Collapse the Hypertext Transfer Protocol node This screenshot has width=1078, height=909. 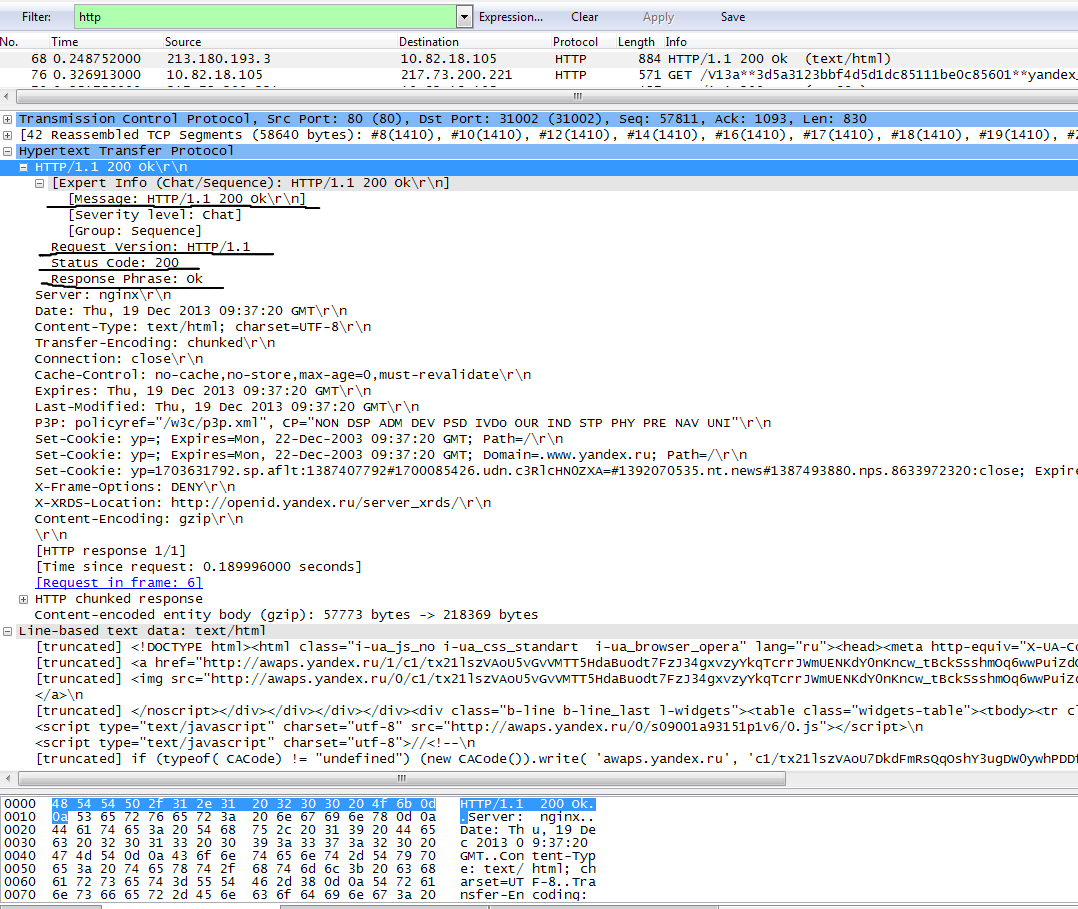click(8, 151)
